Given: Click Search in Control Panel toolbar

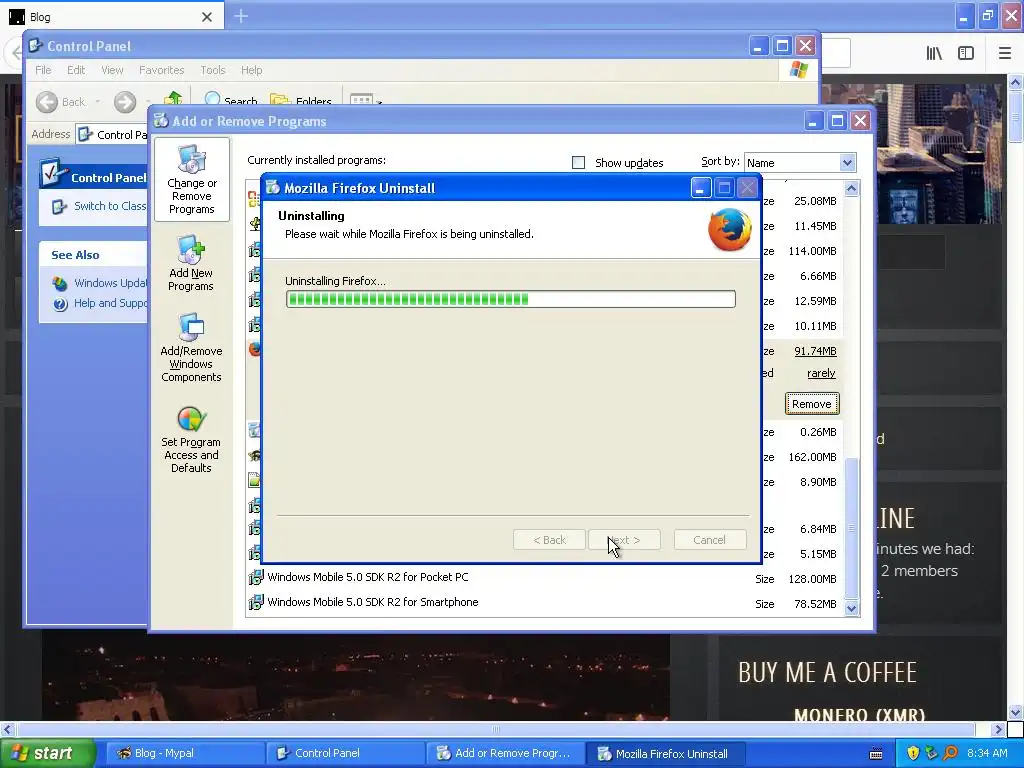Looking at the screenshot, I should 231,100.
